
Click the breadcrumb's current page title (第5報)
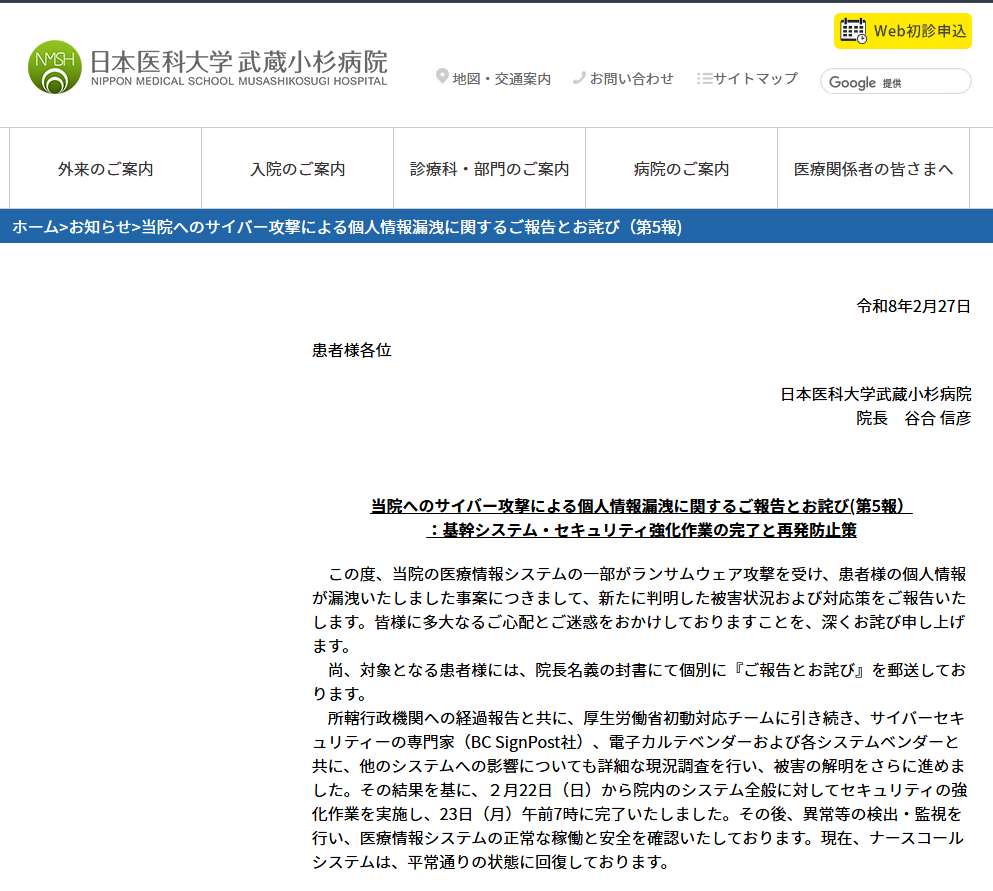(x=412, y=227)
